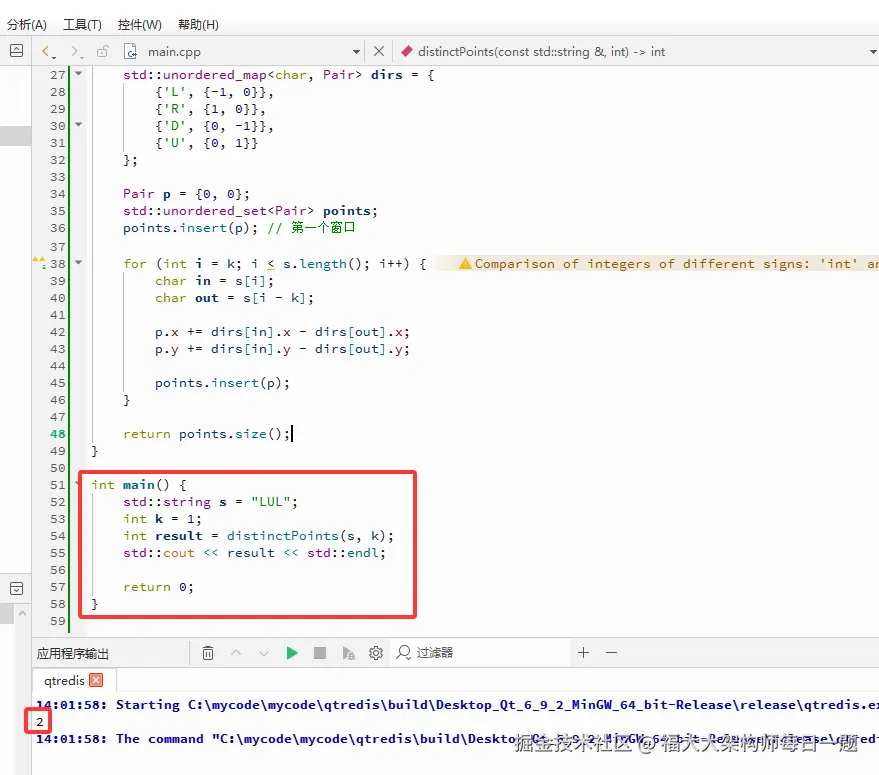Open the distinctPoints symbol dropdown

(873, 52)
